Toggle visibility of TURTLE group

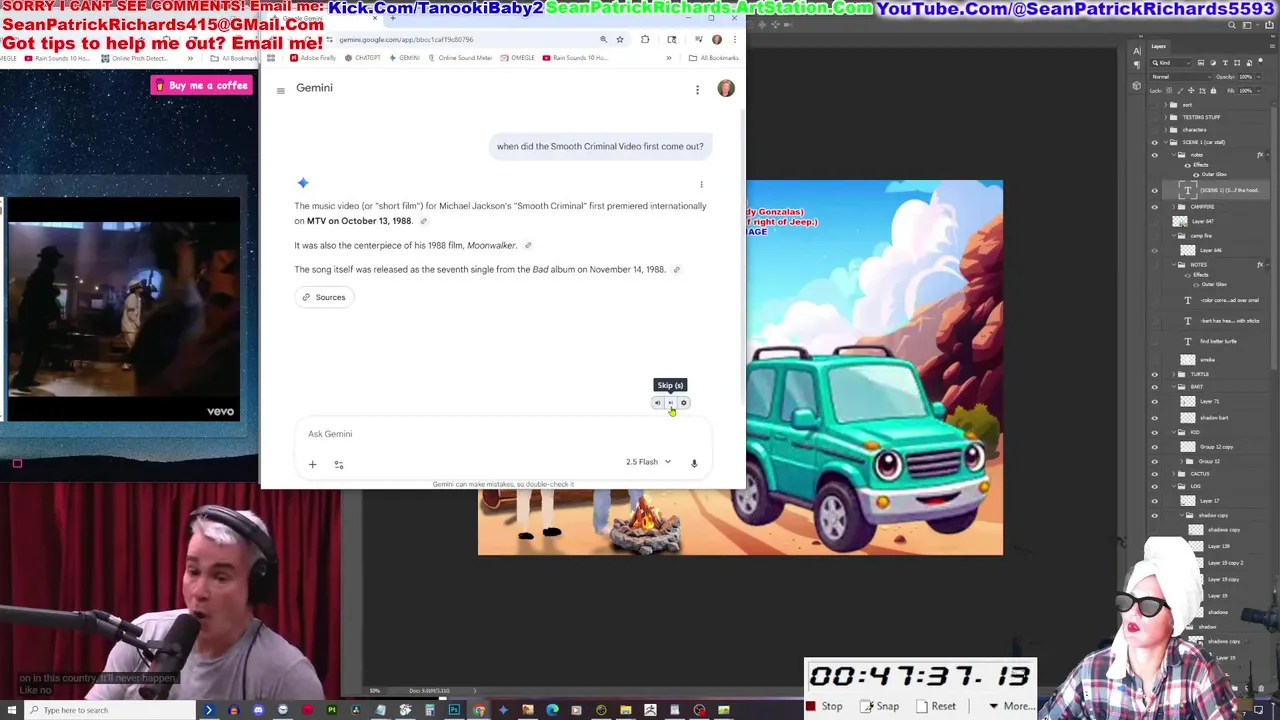[1154, 374]
